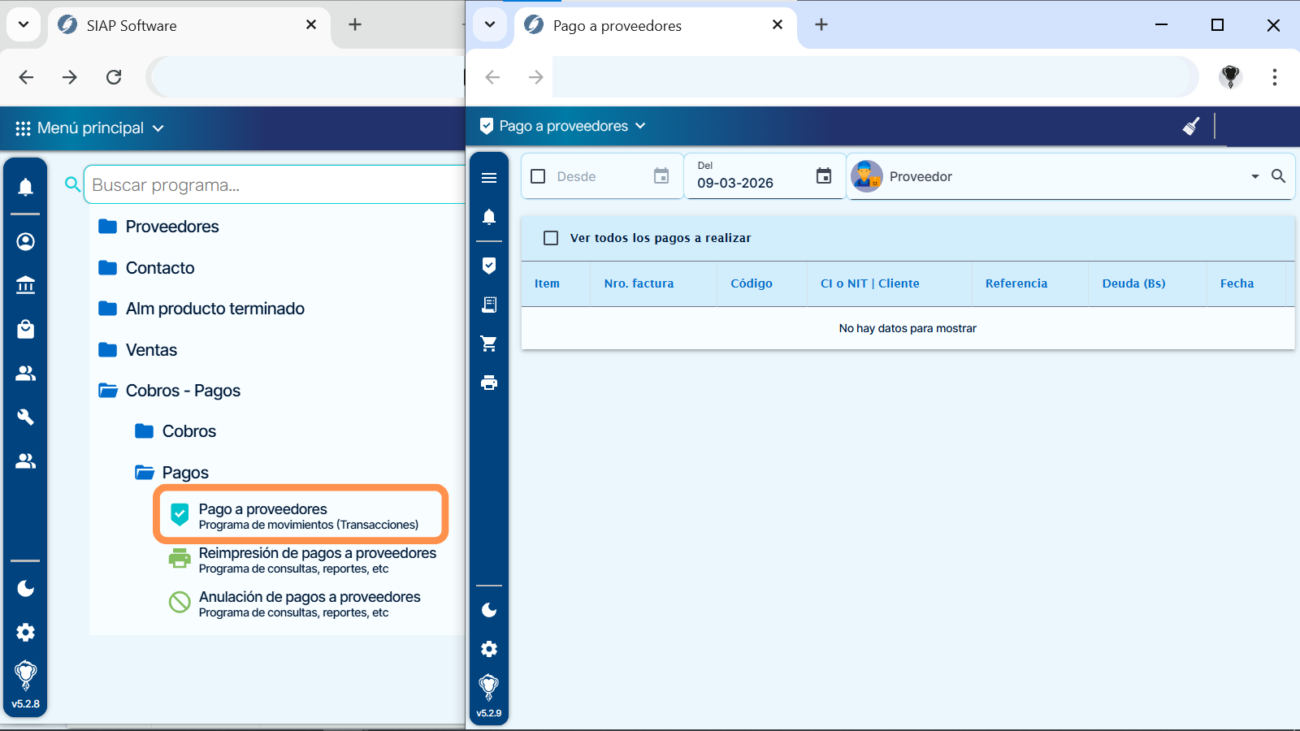The image size is (1300, 731).
Task: Click the shopping bag icon in left sidebar
Action: 26,329
